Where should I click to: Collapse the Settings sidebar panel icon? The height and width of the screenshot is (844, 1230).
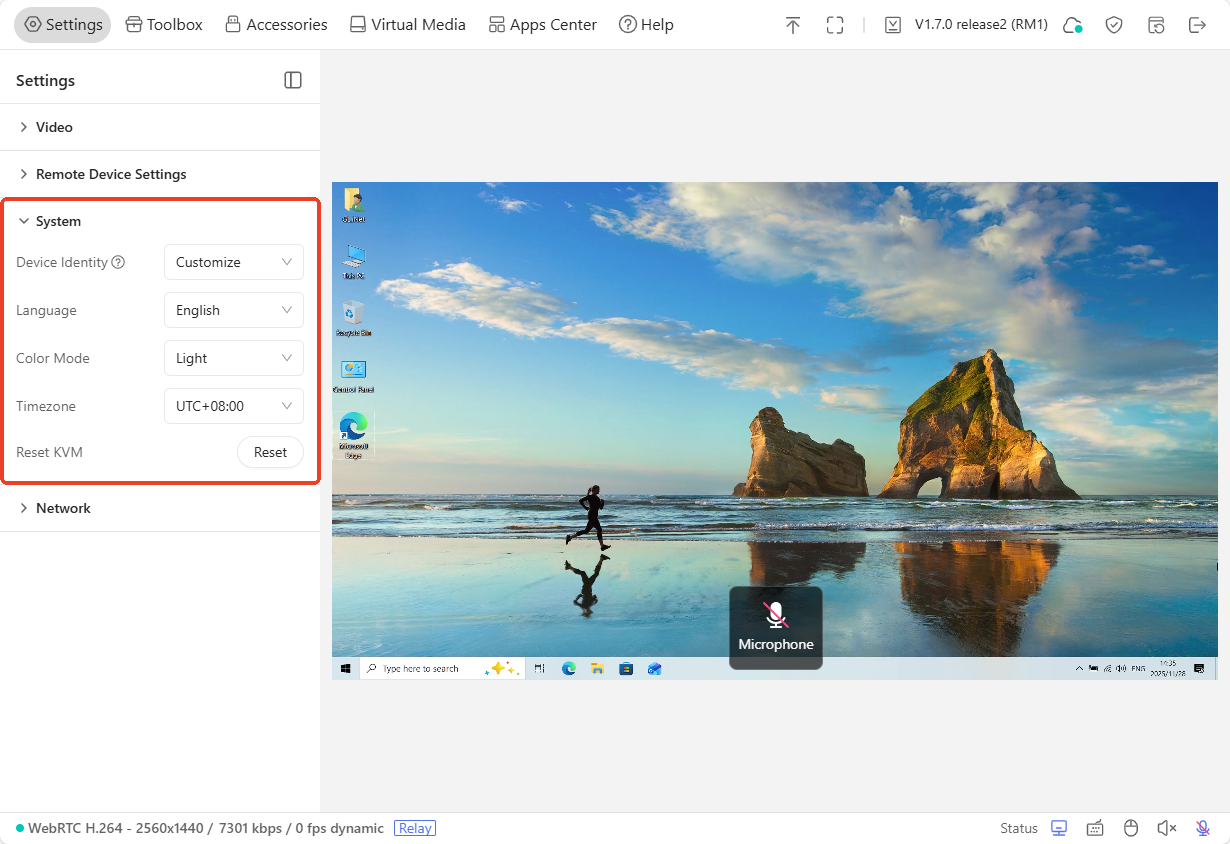[293, 80]
